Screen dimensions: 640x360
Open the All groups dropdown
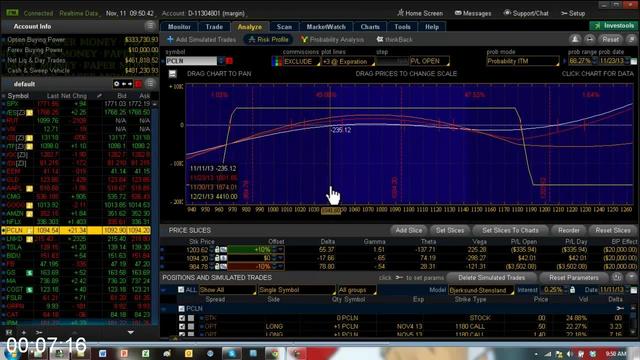point(357,290)
